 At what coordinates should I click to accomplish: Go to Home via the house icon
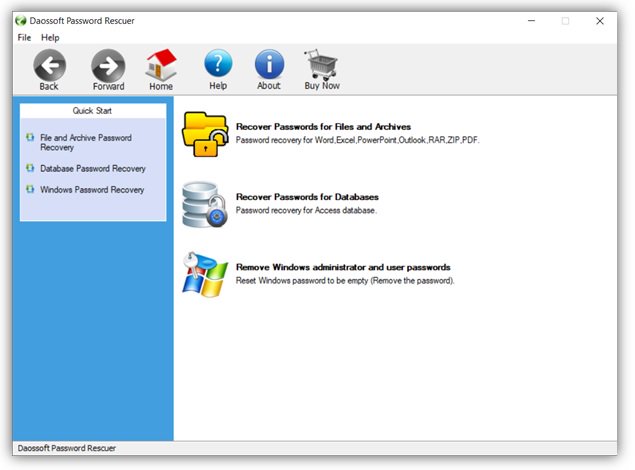pyautogui.click(x=161, y=64)
